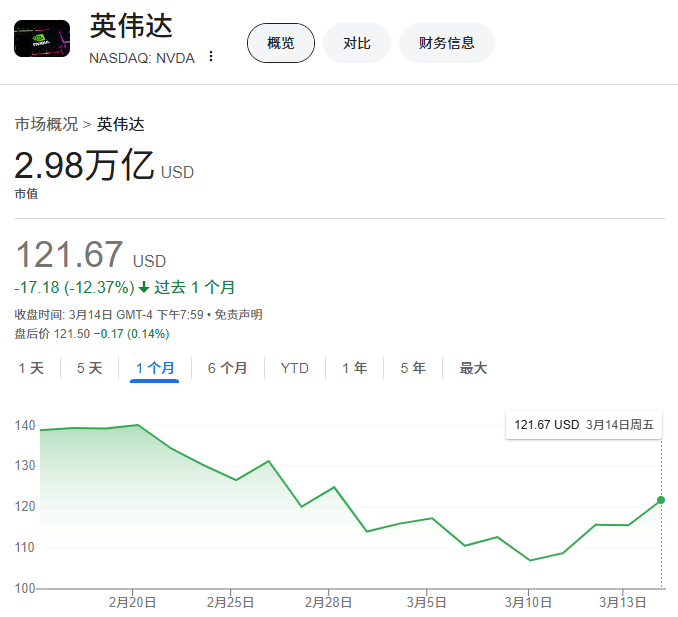Click the 收盘时间 3月14日 timestamp text
This screenshot has width=678, height=617.
pos(109,314)
